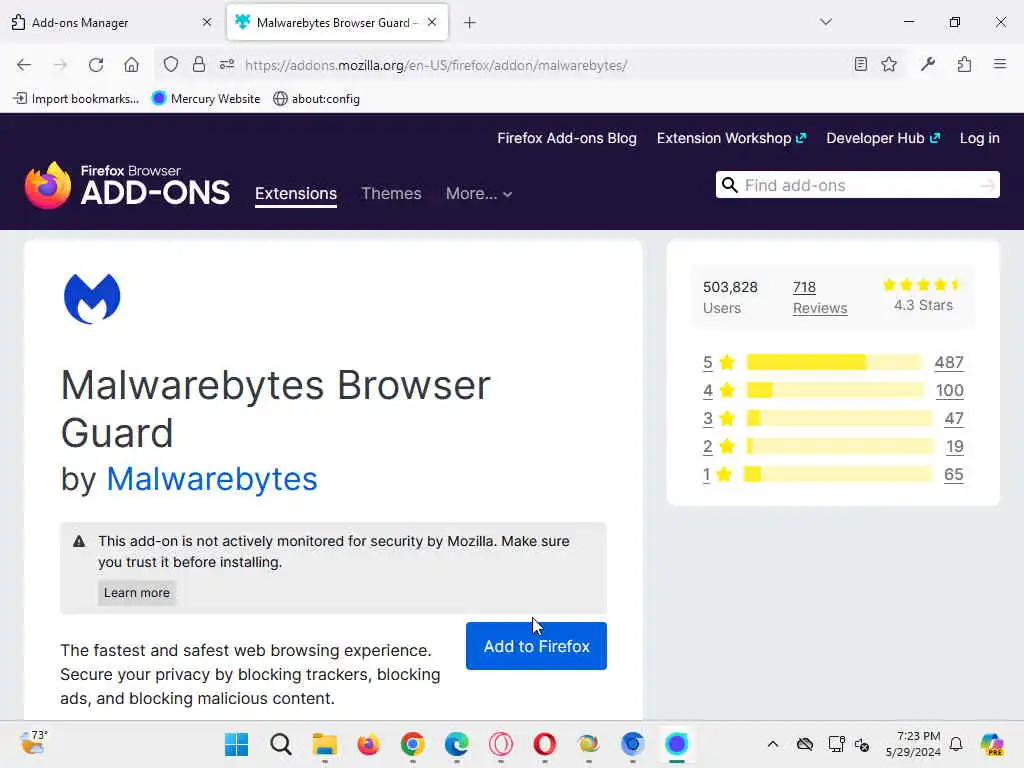The width and height of the screenshot is (1024, 768).
Task: Click the two-star rating bar
Action: pos(840,446)
